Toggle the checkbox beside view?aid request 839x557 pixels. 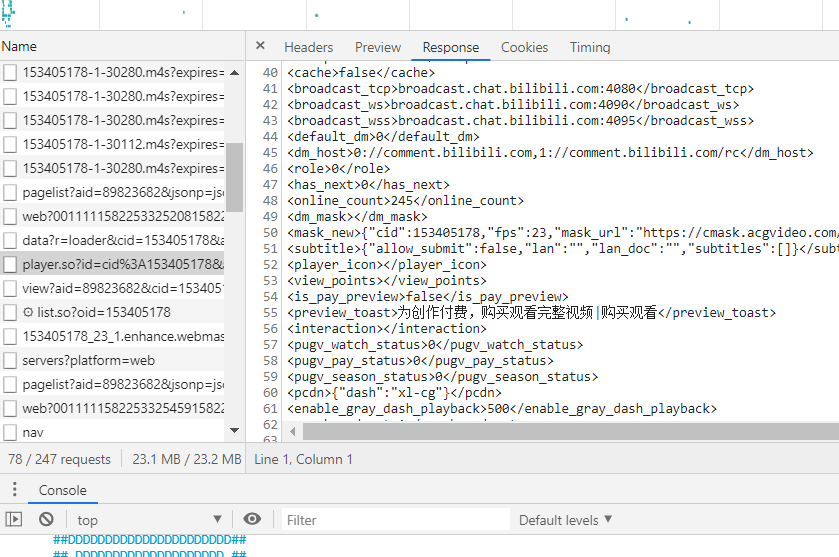coord(10,288)
